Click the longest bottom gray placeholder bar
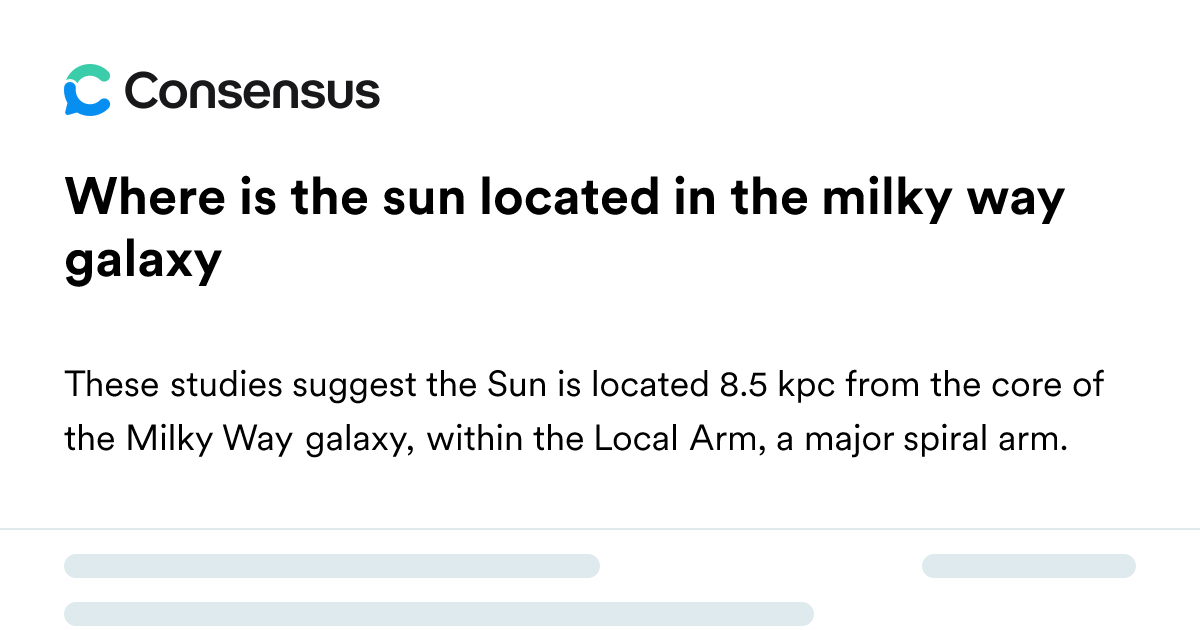 [439, 614]
